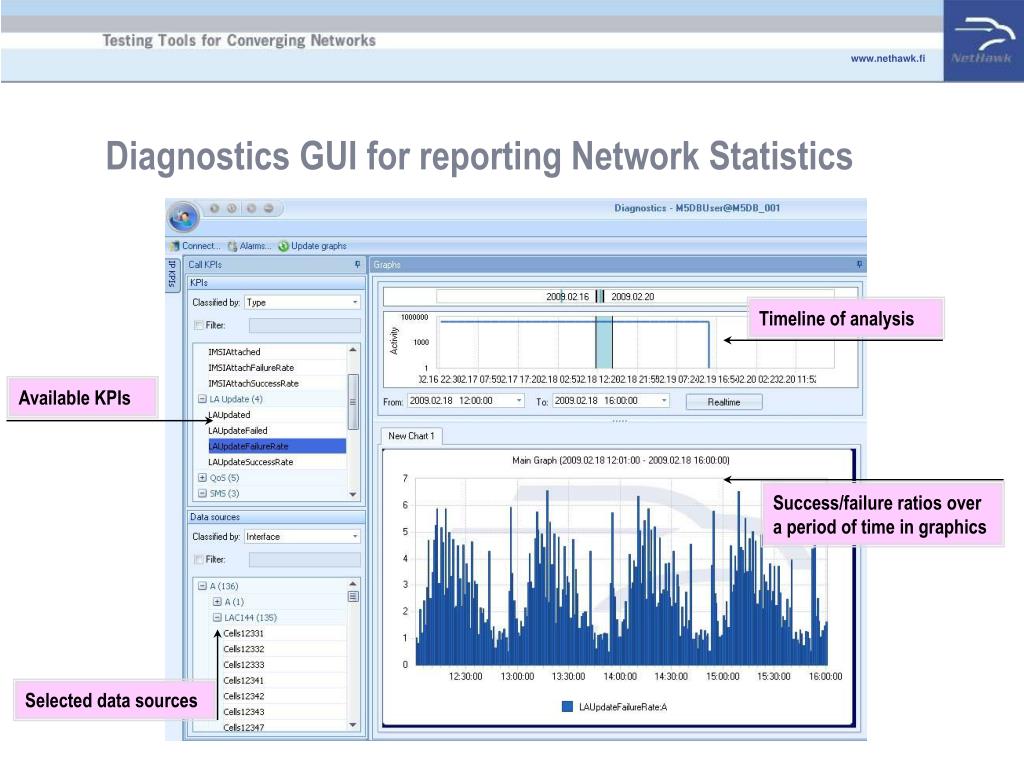The height and width of the screenshot is (768, 1024).
Task: Click the Connect toolbar icon
Action: [x=175, y=246]
